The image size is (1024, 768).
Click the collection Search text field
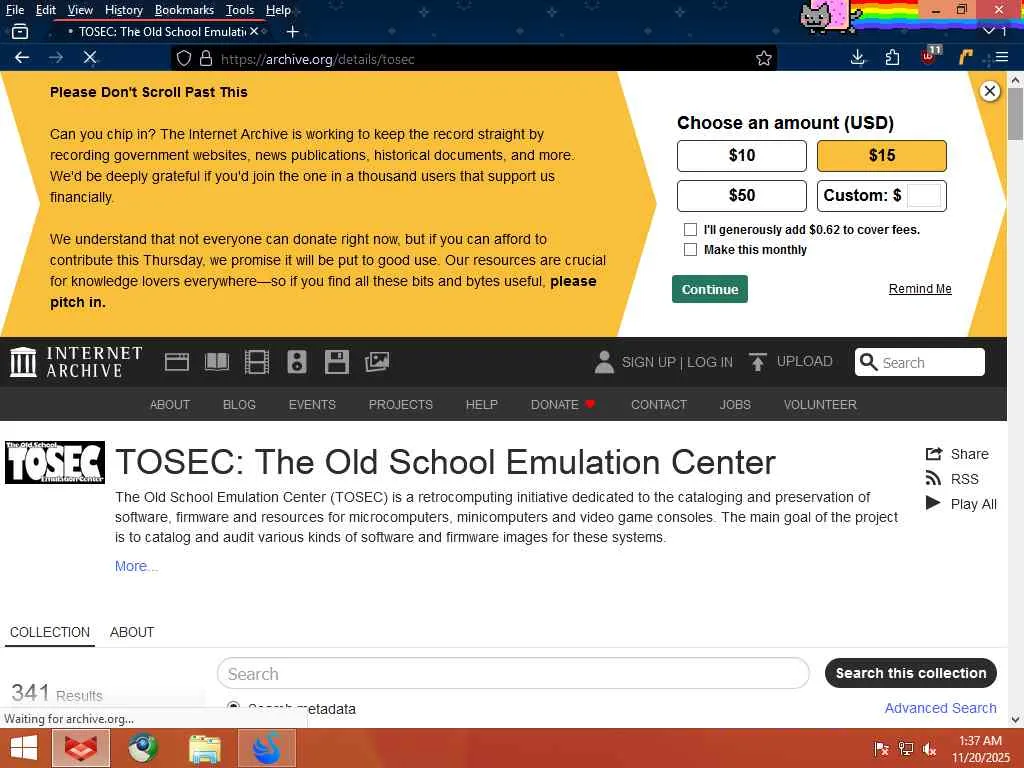(x=513, y=673)
